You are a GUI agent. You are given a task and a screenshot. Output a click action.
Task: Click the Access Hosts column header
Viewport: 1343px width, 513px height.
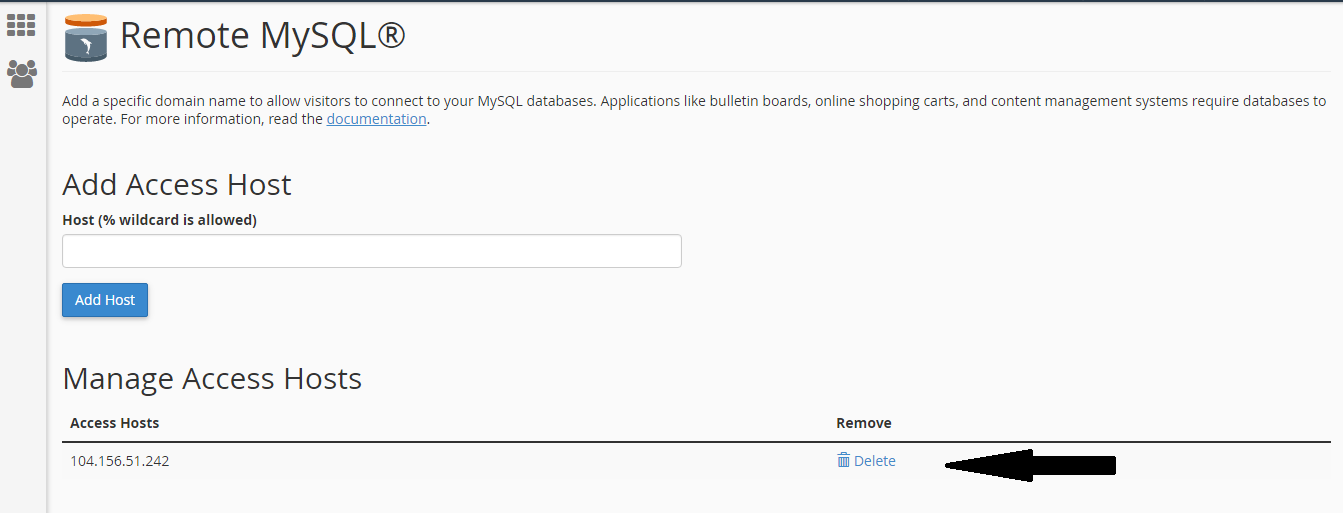coord(114,423)
